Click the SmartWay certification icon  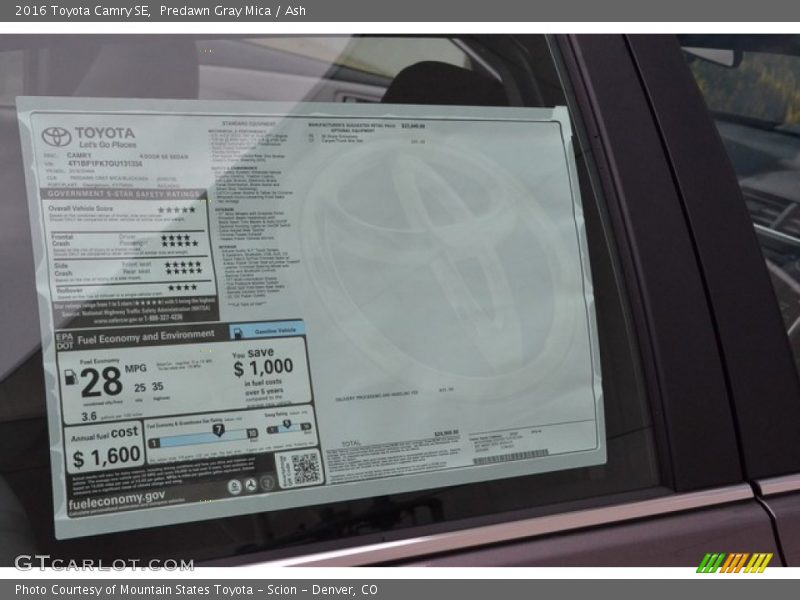pyautogui.click(x=234, y=484)
